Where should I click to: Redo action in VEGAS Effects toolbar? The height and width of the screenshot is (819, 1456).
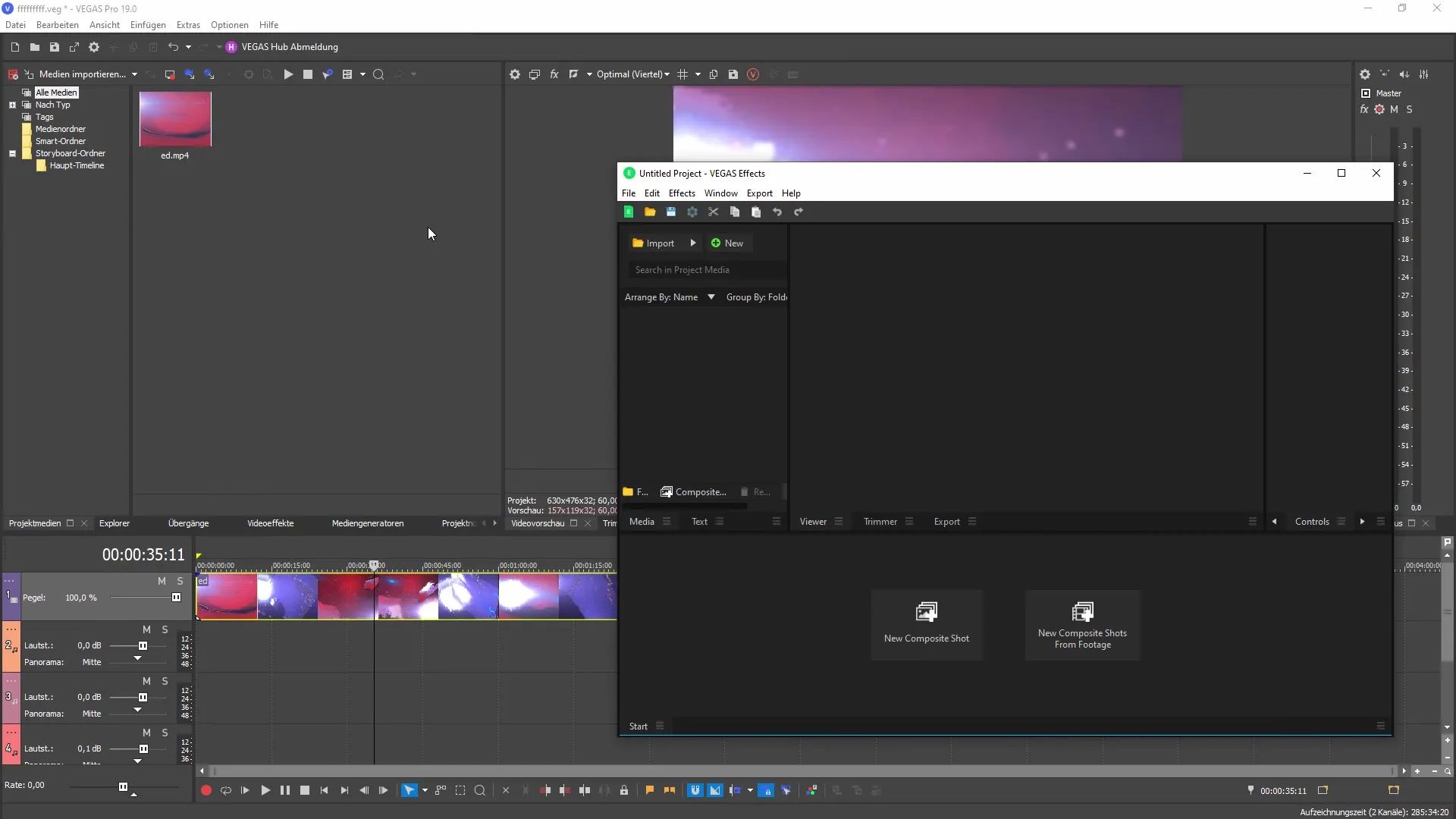(799, 212)
